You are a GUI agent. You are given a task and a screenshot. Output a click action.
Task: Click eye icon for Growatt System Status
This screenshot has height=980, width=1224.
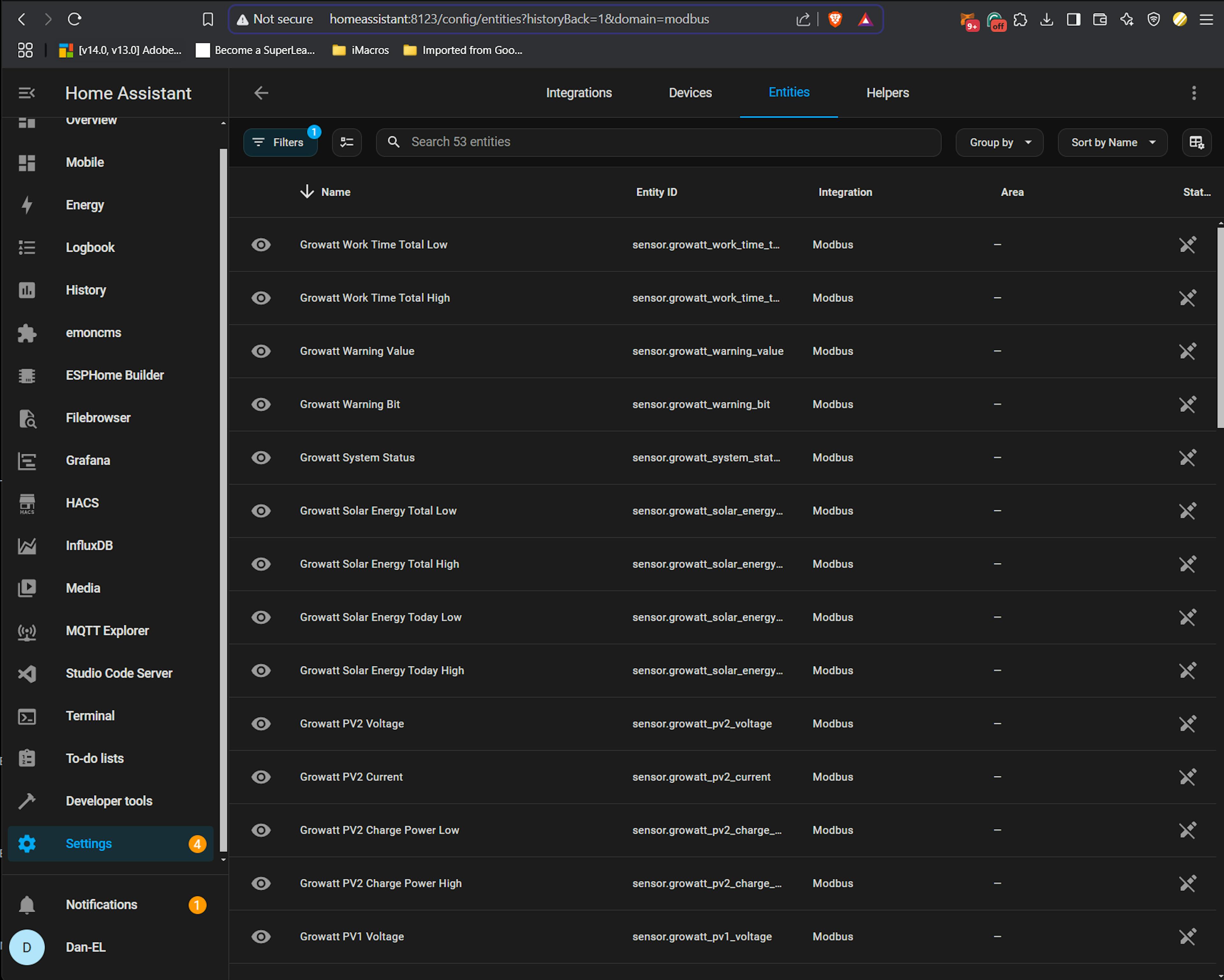pos(261,457)
